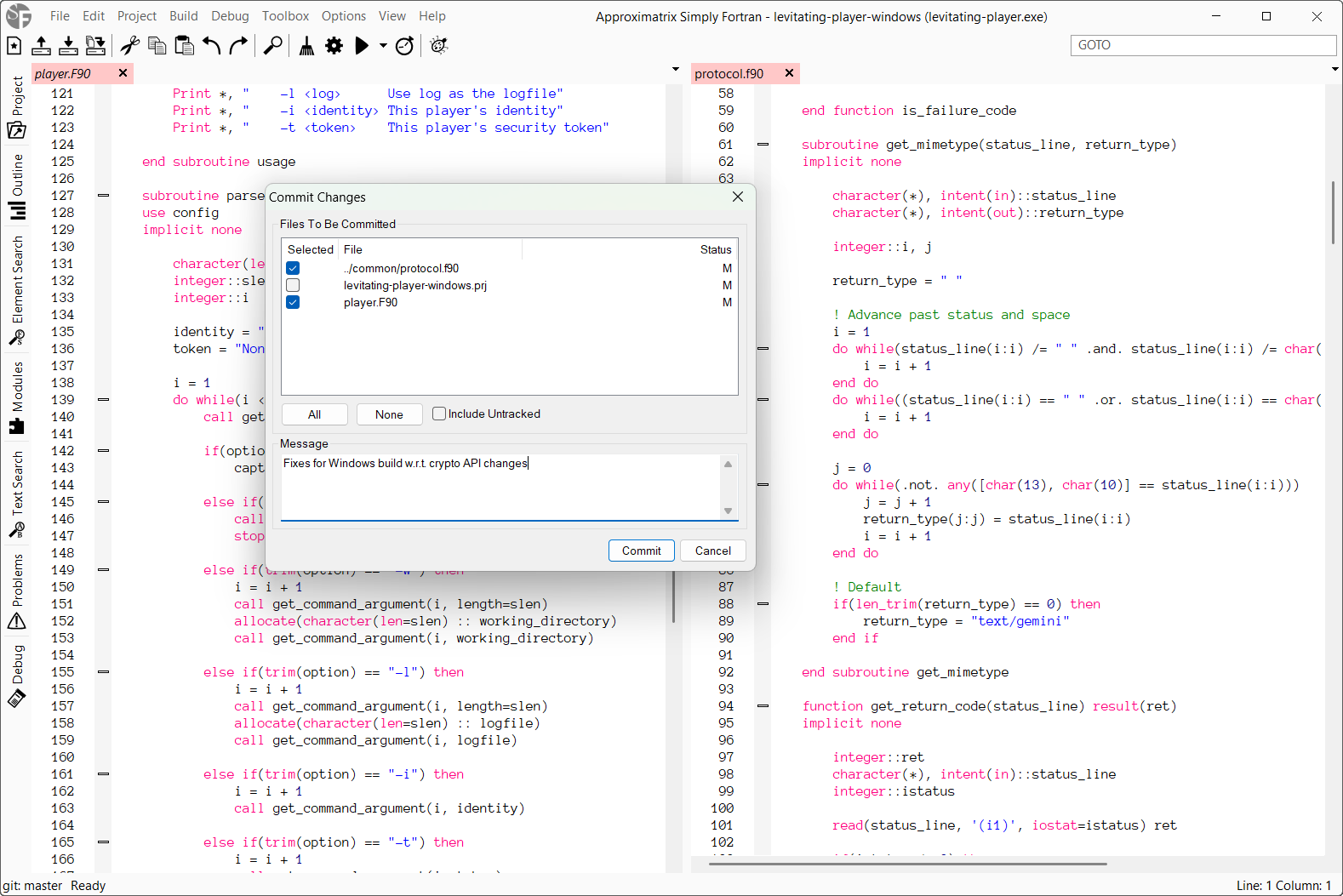Click the Save All files icon
This screenshot has height=896, width=1343.
pos(96,46)
